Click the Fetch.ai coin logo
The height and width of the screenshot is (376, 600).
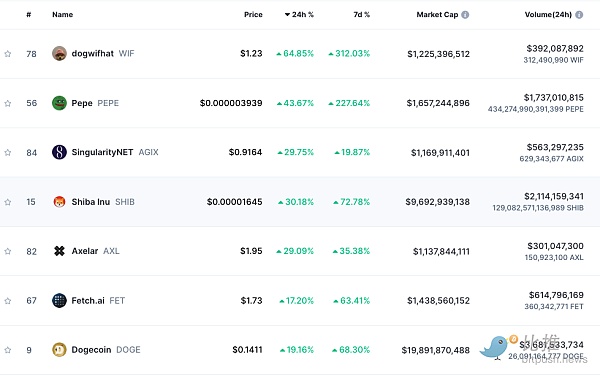(x=59, y=300)
